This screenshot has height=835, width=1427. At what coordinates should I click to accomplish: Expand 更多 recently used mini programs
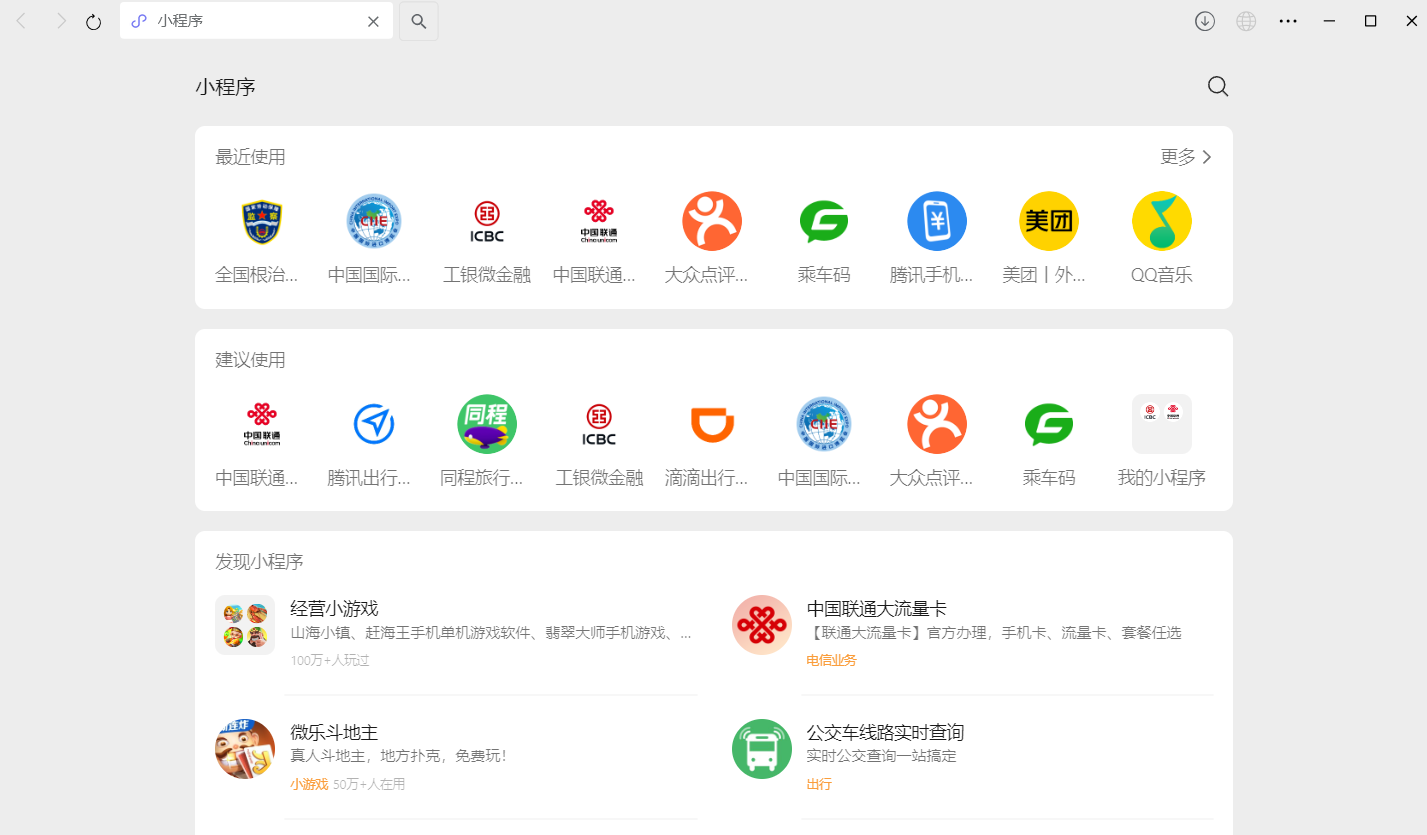tap(1186, 157)
